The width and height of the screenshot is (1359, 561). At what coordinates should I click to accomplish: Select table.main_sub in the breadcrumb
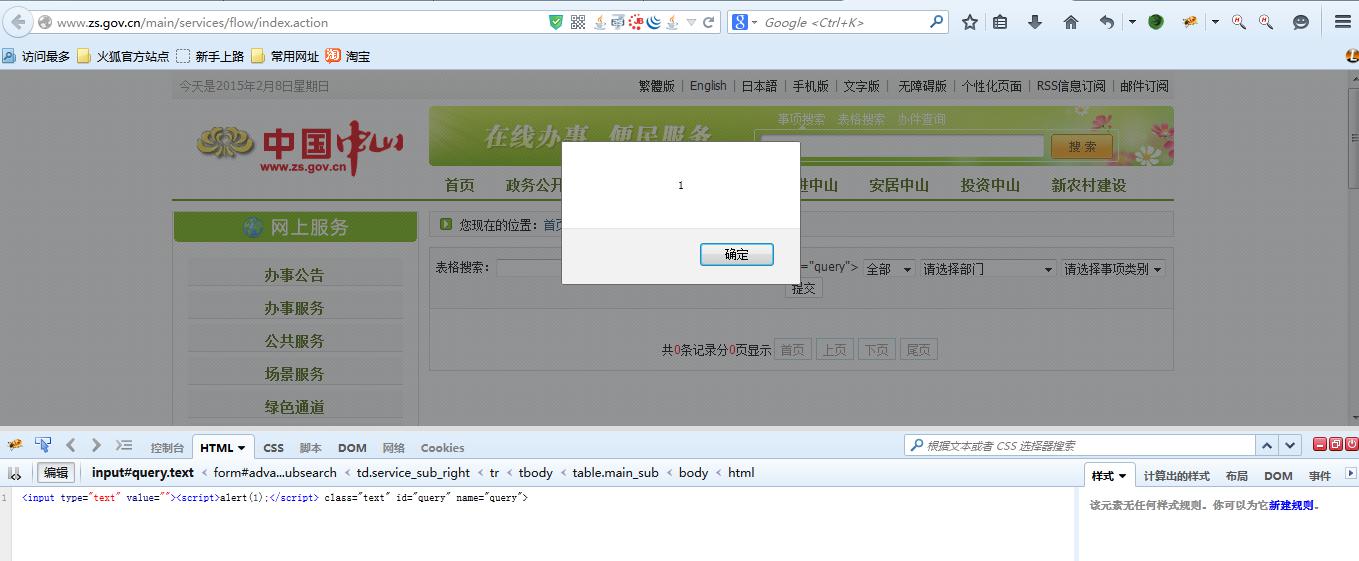tap(615, 473)
